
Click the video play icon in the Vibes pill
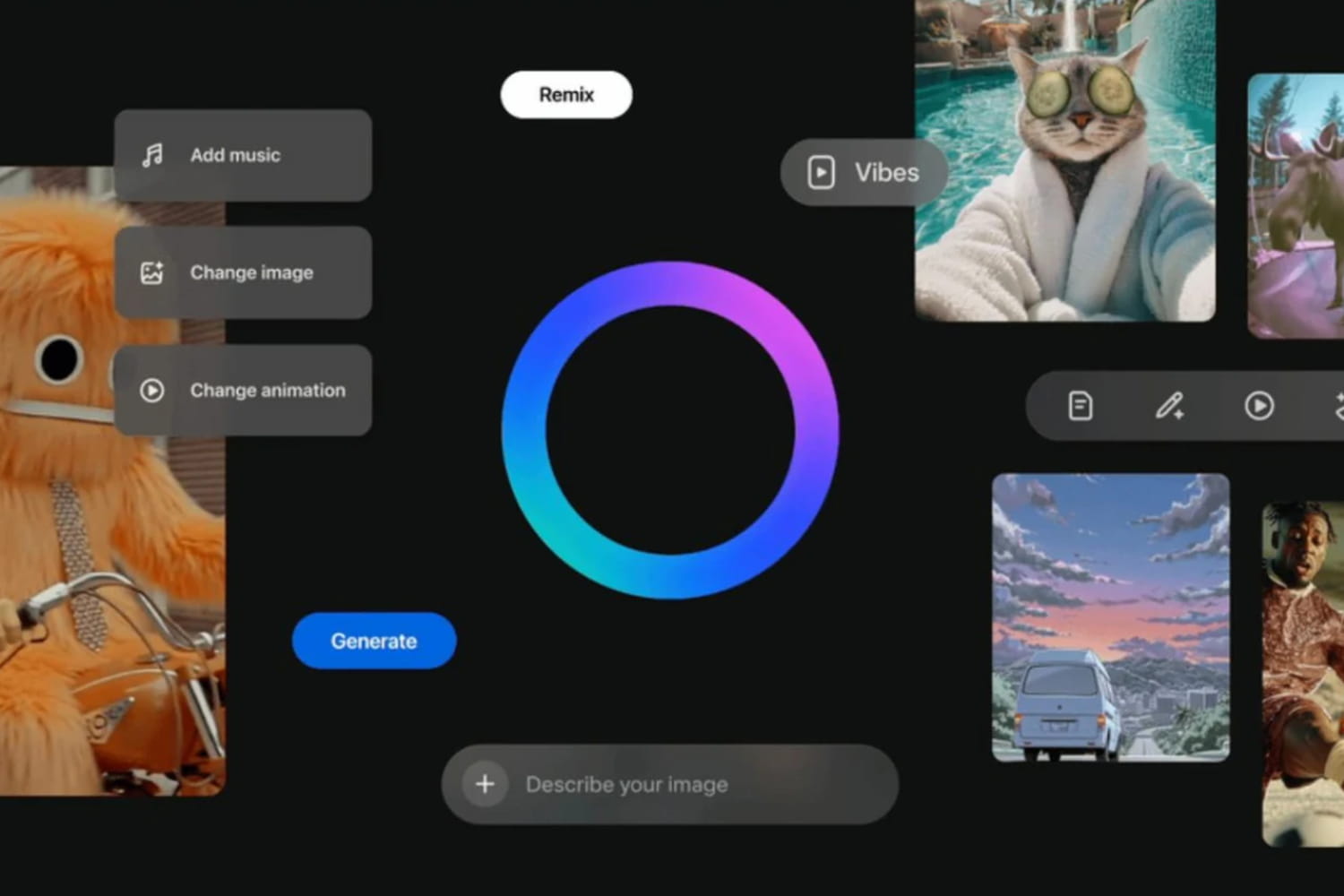point(821,172)
